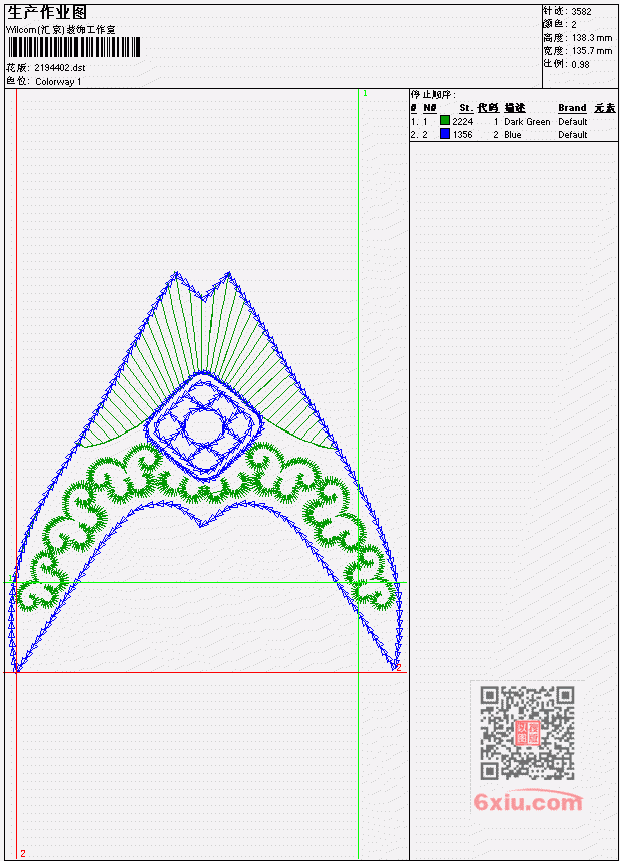Open the 6xiu.com logo link
620x861 pixels.
pyautogui.click(x=528, y=802)
